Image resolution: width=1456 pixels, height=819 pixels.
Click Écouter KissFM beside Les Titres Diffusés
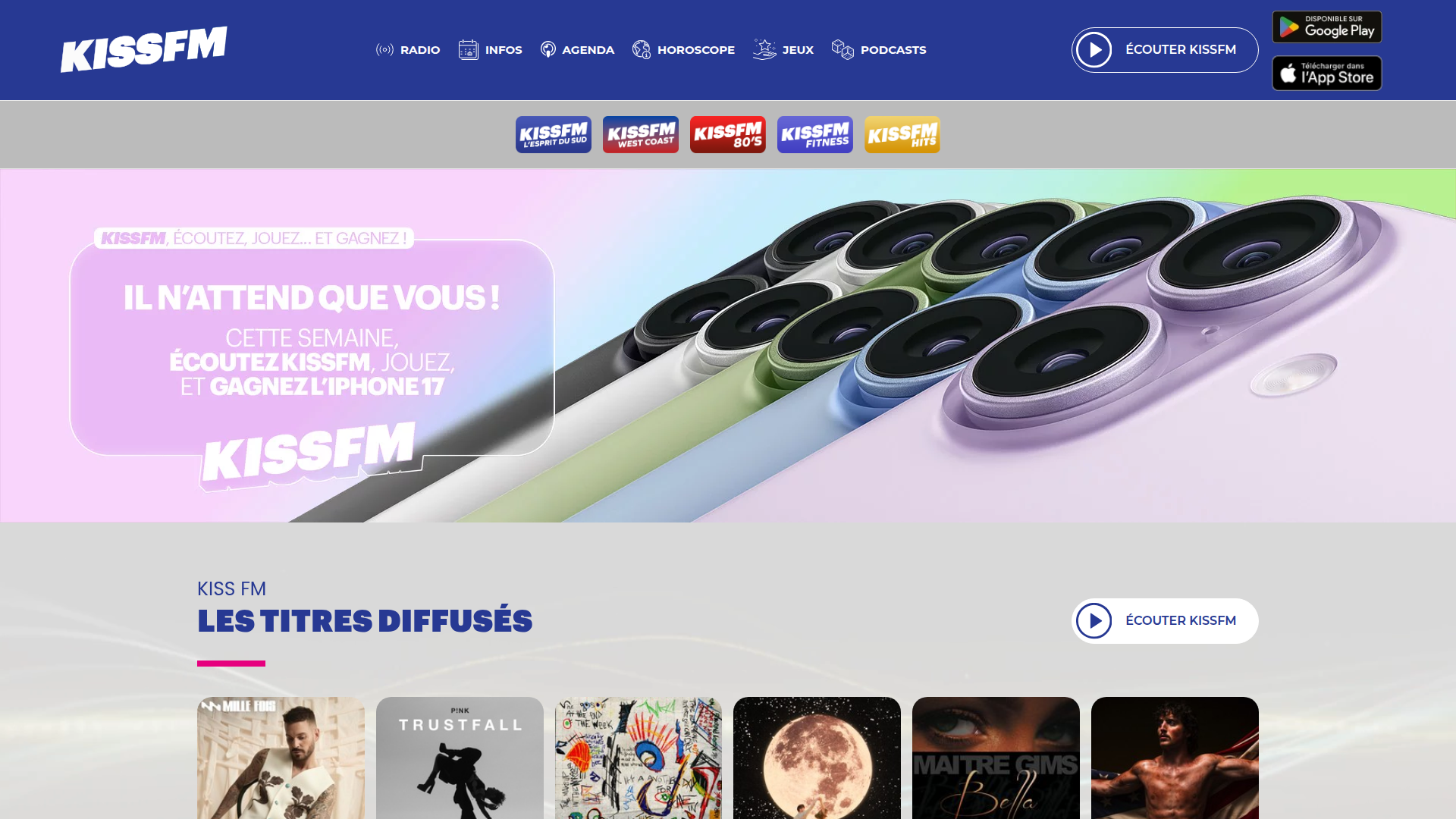(1165, 621)
